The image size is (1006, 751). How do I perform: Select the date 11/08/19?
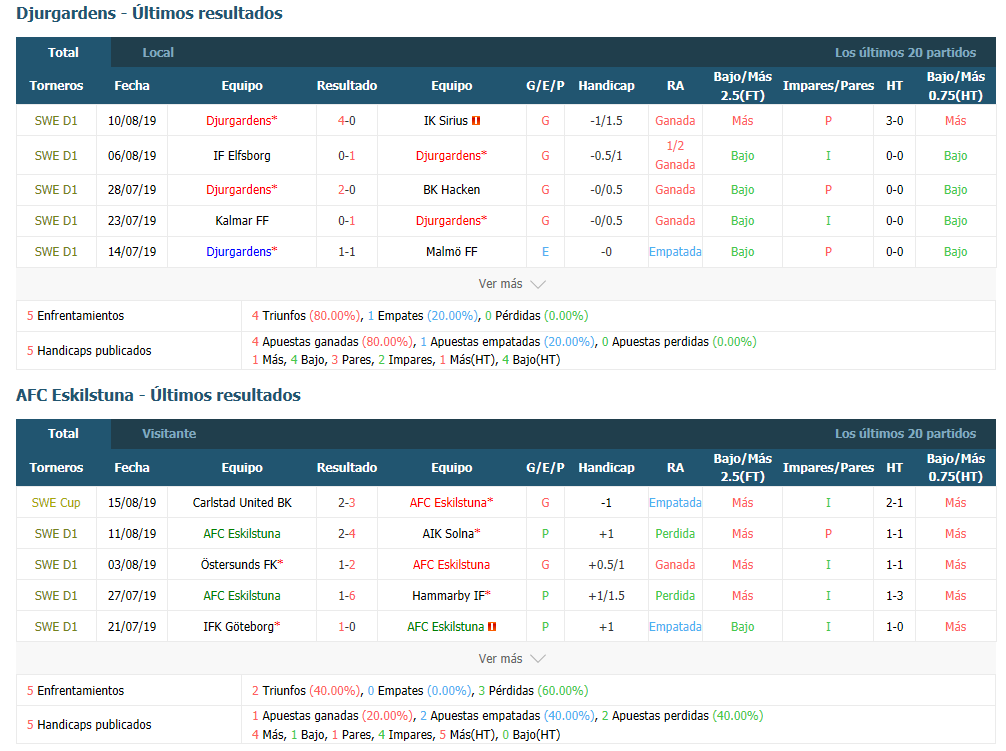click(132, 534)
